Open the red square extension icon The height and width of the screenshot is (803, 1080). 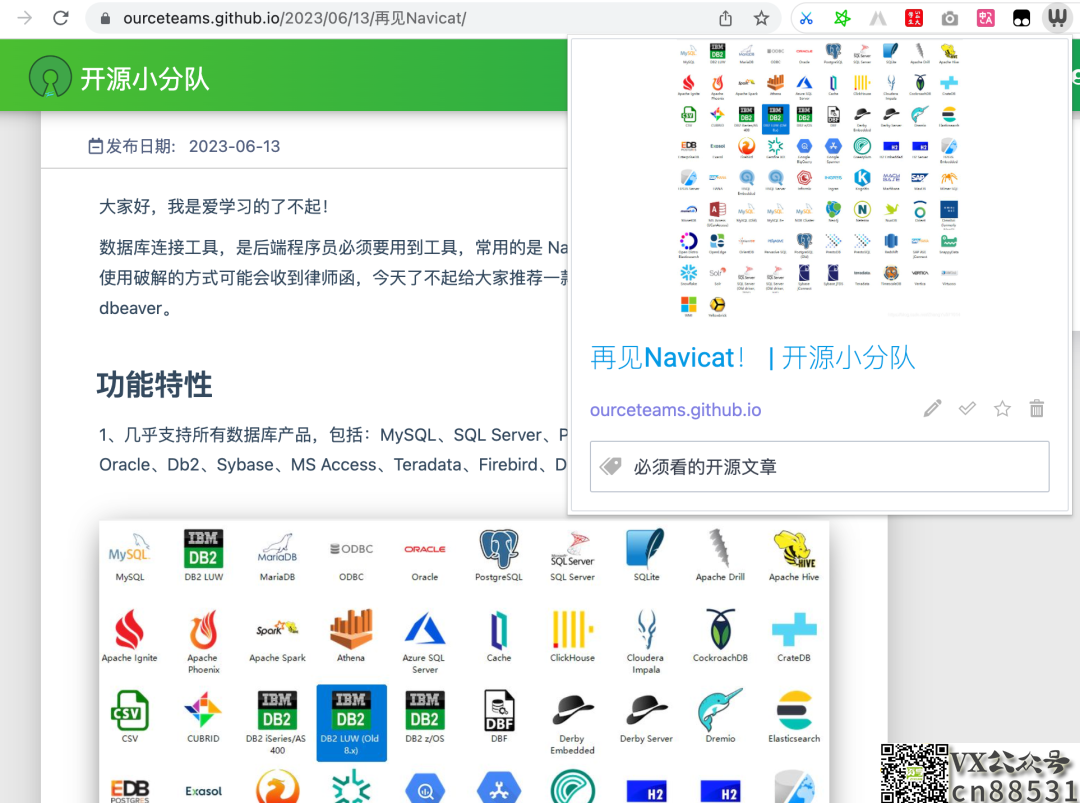pos(914,19)
